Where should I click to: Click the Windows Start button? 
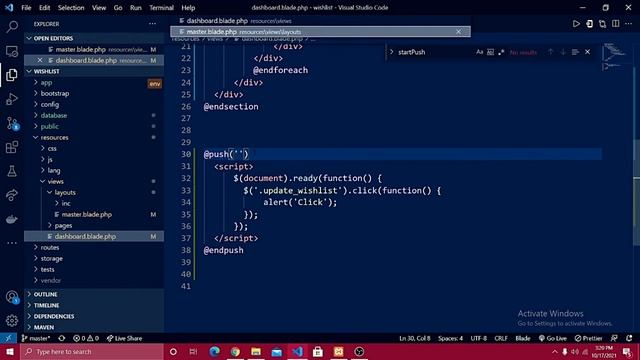10,352
